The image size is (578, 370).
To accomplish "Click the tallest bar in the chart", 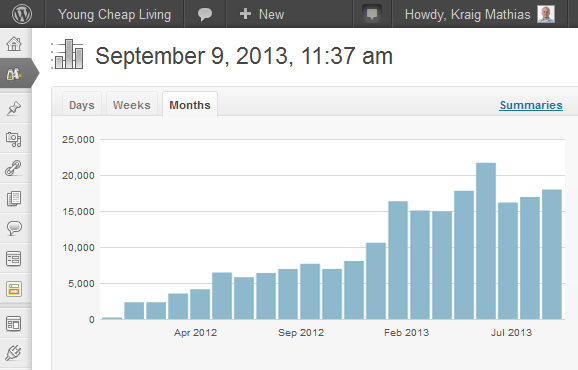I will (x=486, y=241).
